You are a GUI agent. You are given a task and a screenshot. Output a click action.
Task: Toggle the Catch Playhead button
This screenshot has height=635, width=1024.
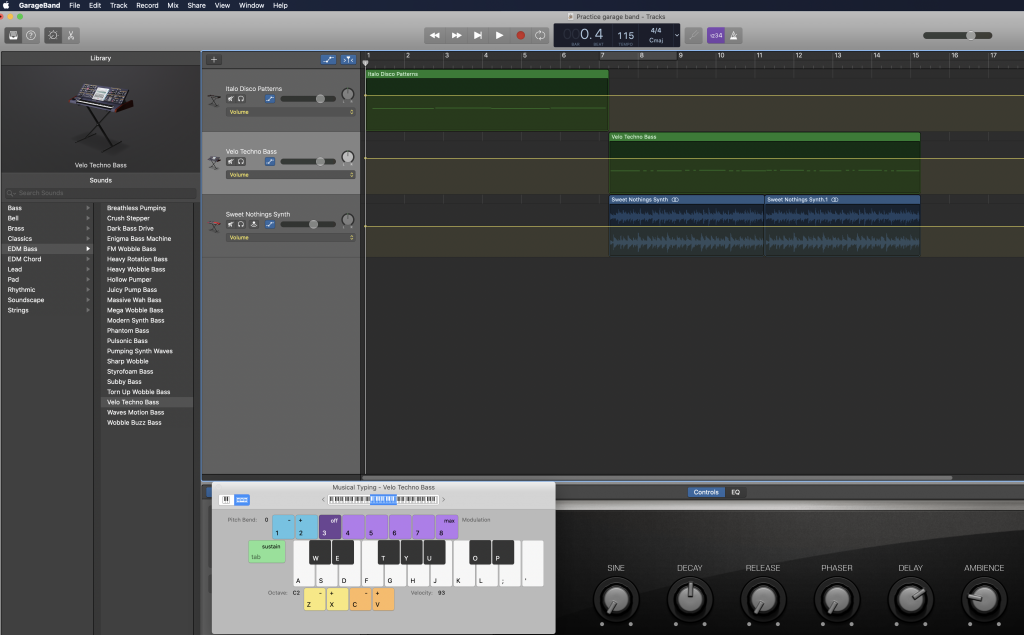click(x=348, y=59)
